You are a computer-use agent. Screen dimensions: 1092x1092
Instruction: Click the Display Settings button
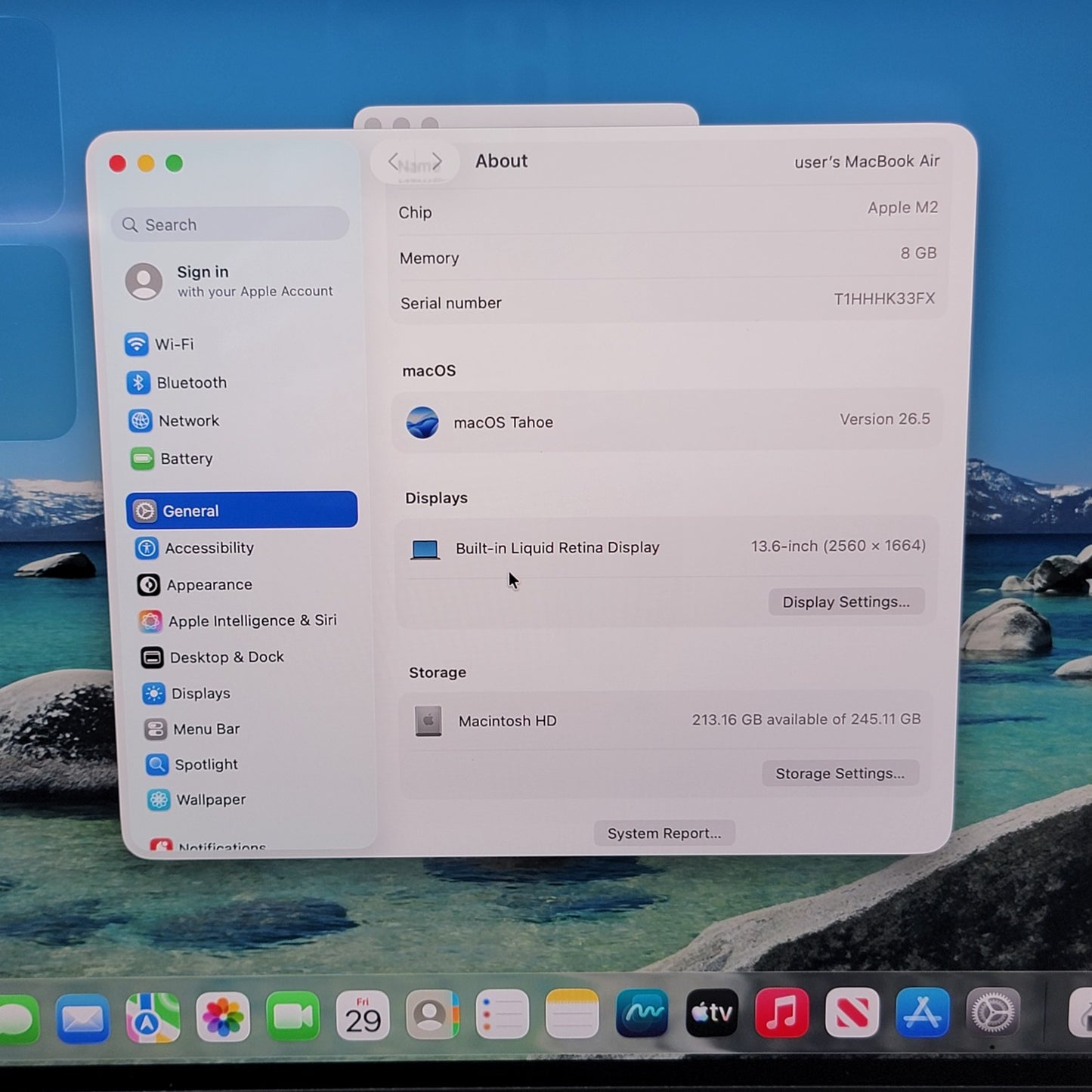846,602
